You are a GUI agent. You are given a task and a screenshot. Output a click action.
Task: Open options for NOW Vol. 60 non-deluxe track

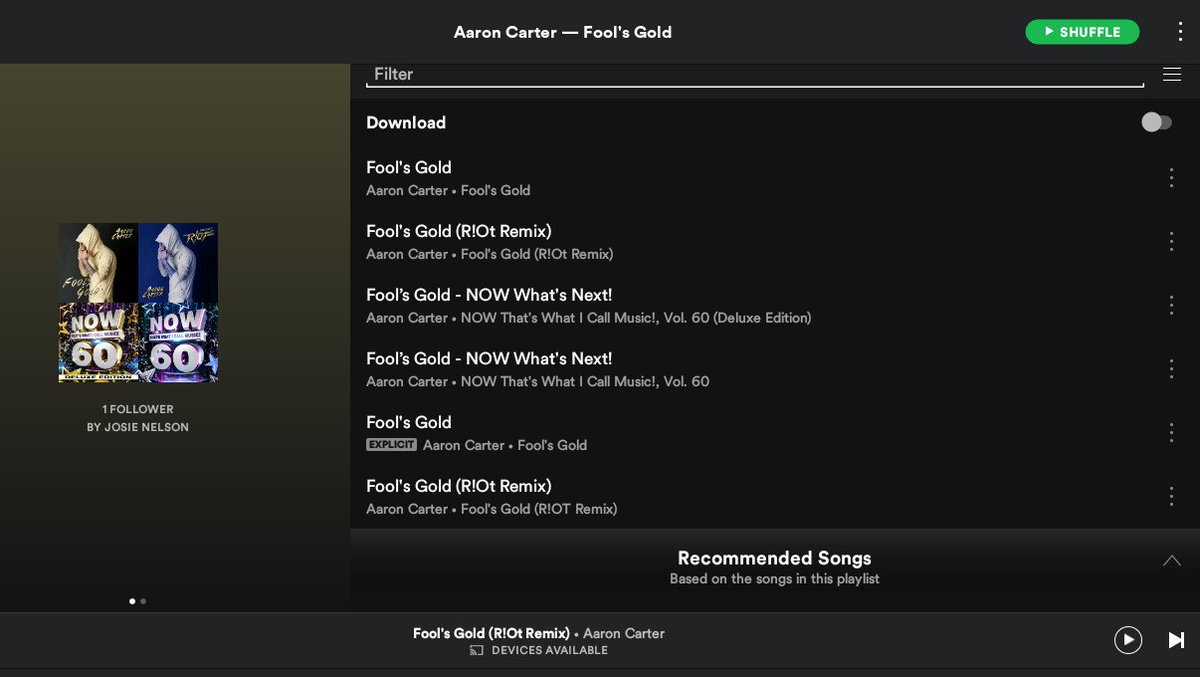point(1171,369)
